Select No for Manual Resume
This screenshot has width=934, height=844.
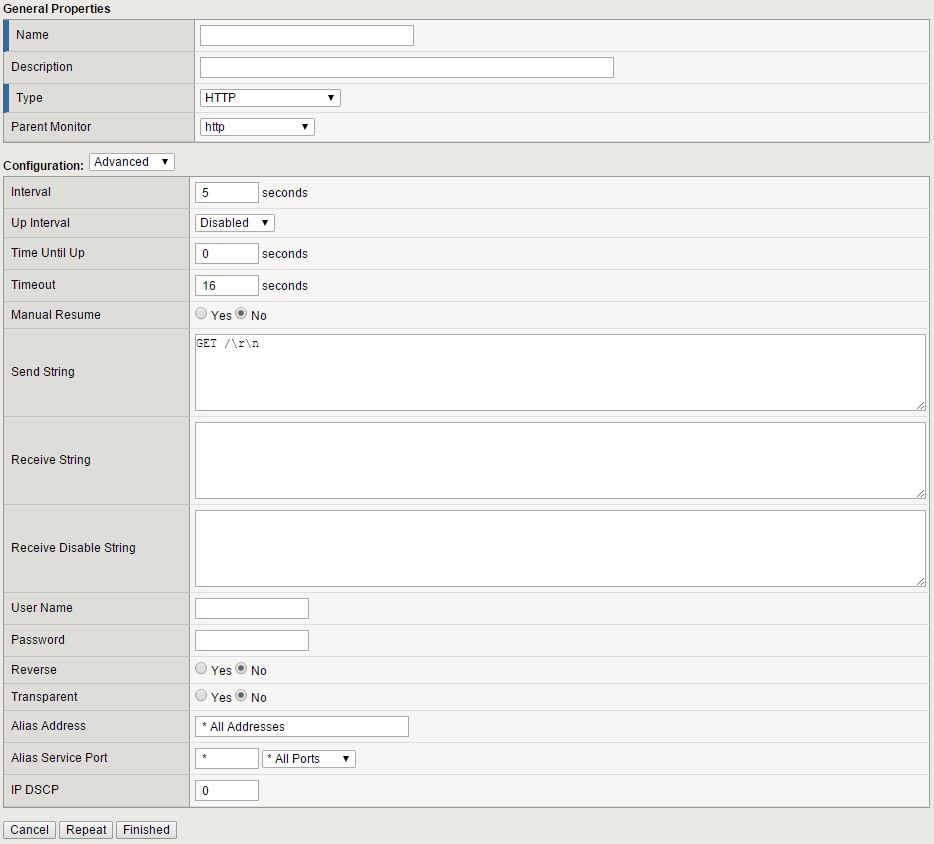[241, 314]
